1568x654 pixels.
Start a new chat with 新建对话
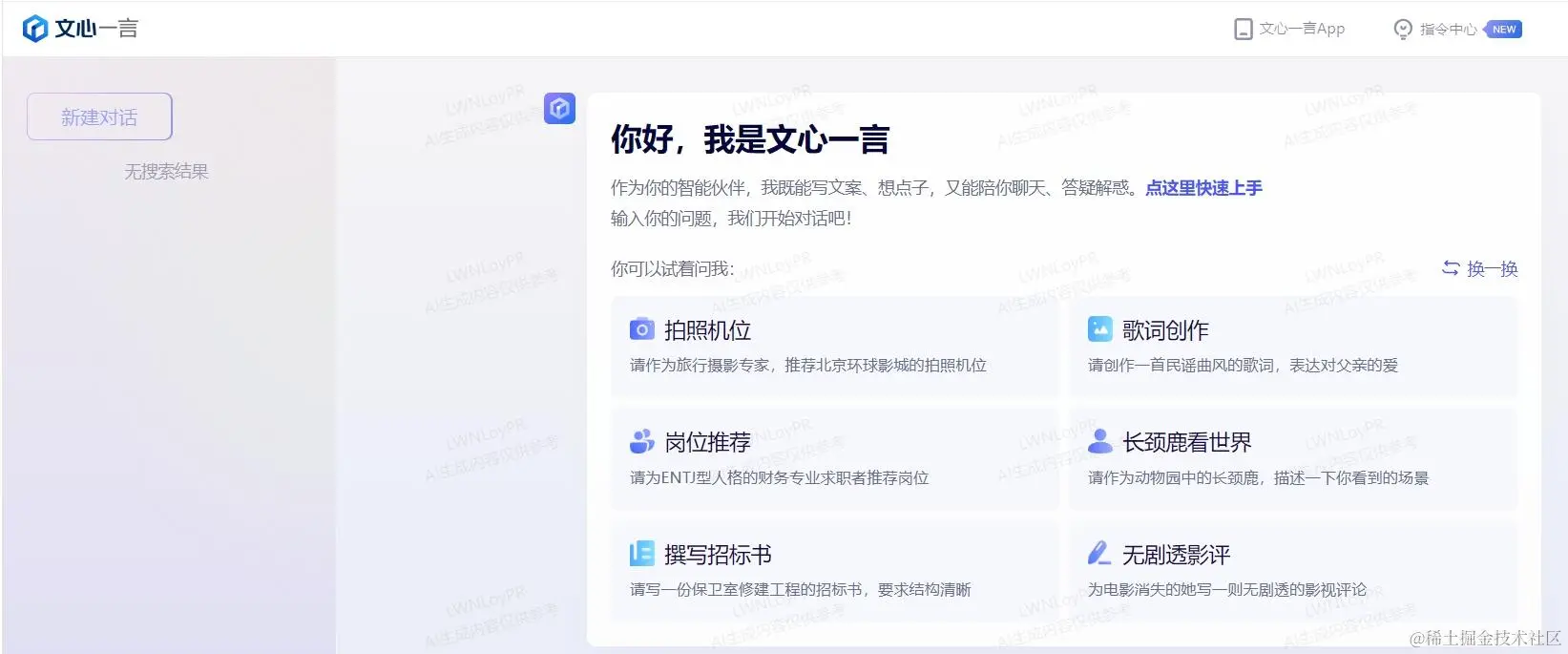click(99, 116)
